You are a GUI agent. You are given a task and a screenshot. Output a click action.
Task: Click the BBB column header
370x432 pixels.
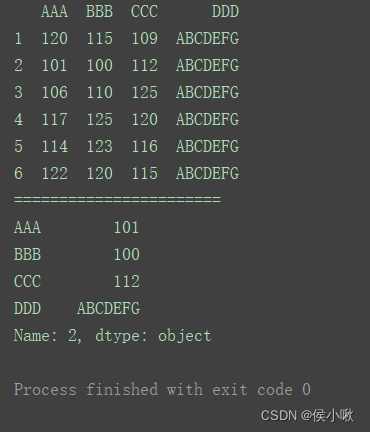[100, 12]
